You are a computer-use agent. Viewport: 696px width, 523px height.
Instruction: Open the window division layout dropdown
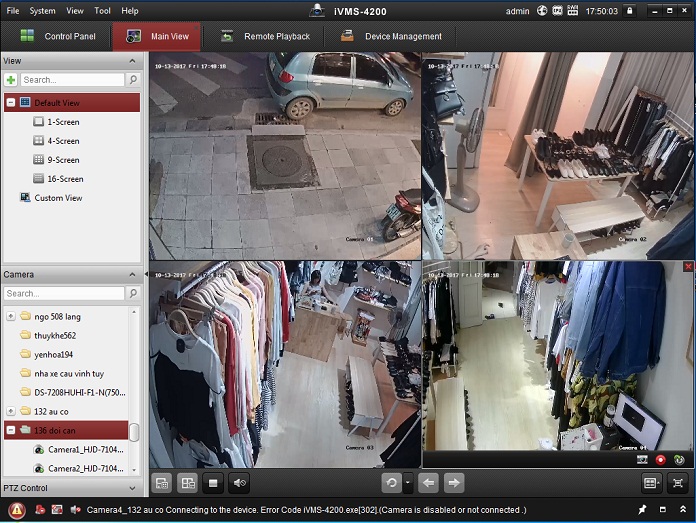(652, 483)
